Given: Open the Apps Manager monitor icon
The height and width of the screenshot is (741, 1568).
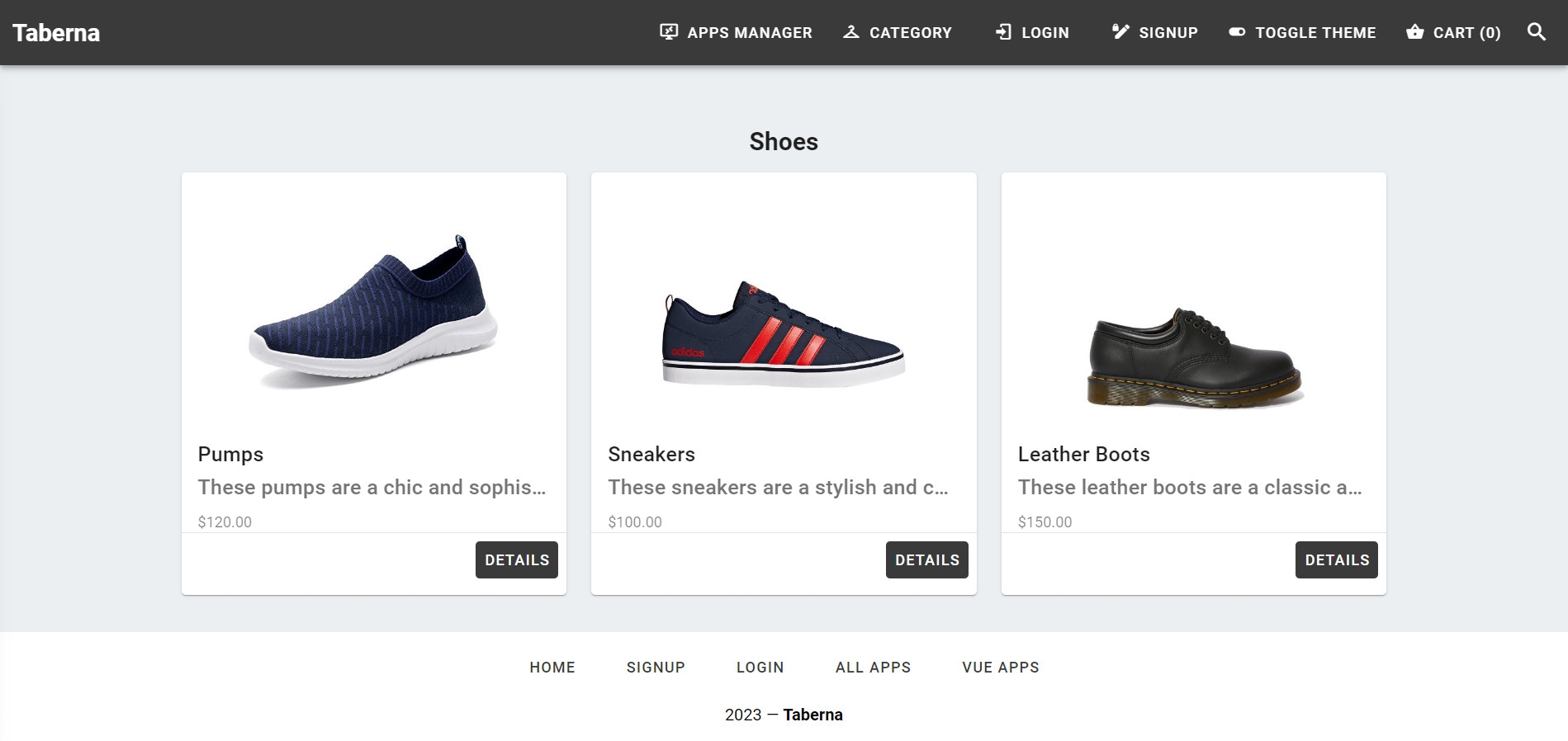Looking at the screenshot, I should [669, 32].
